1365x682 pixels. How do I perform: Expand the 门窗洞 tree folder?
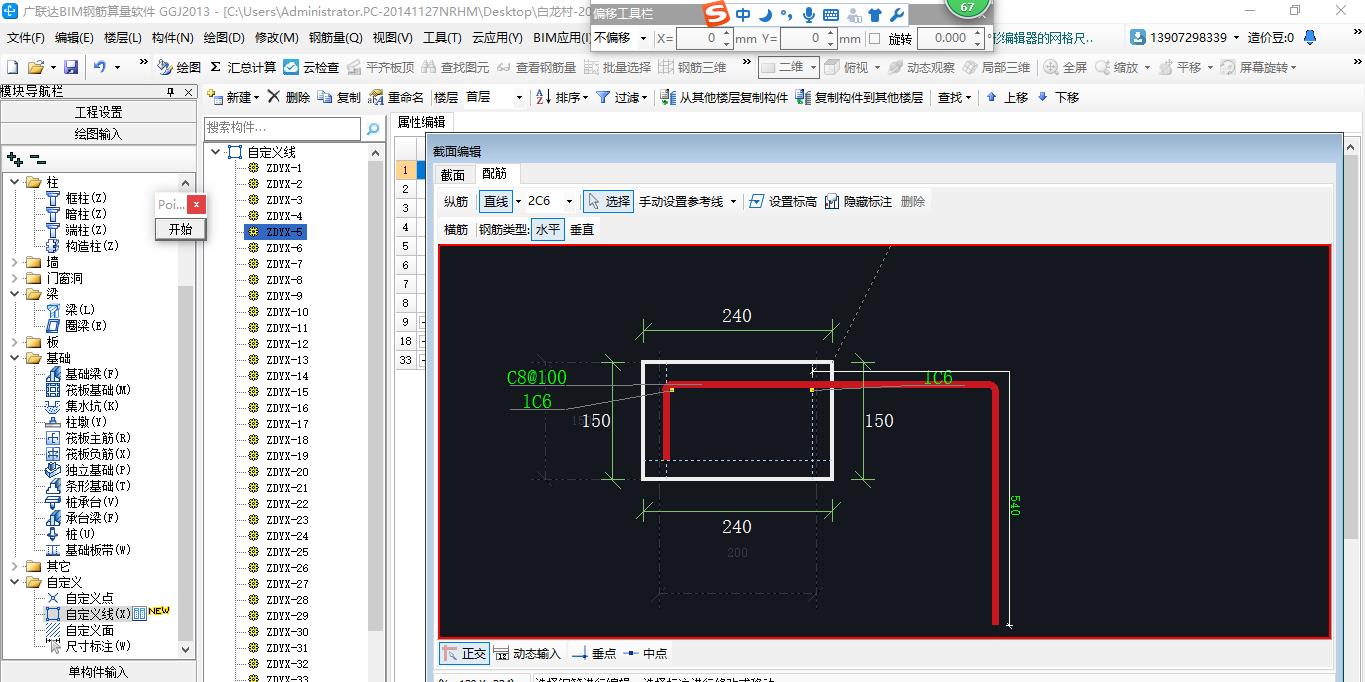click(15, 278)
